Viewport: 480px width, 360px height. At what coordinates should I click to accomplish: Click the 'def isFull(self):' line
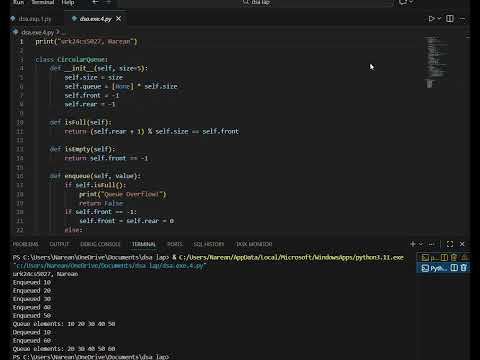[81, 122]
